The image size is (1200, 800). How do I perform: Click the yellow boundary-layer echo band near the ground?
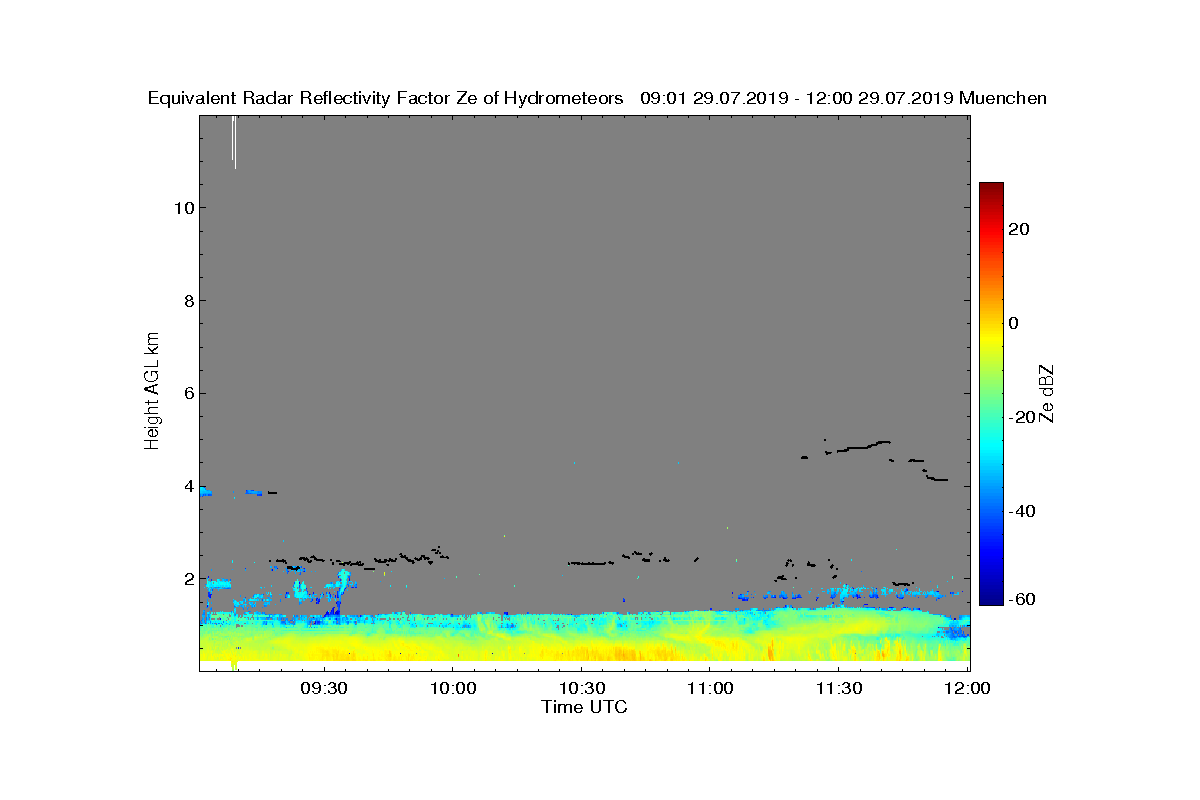pyautogui.click(x=584, y=649)
